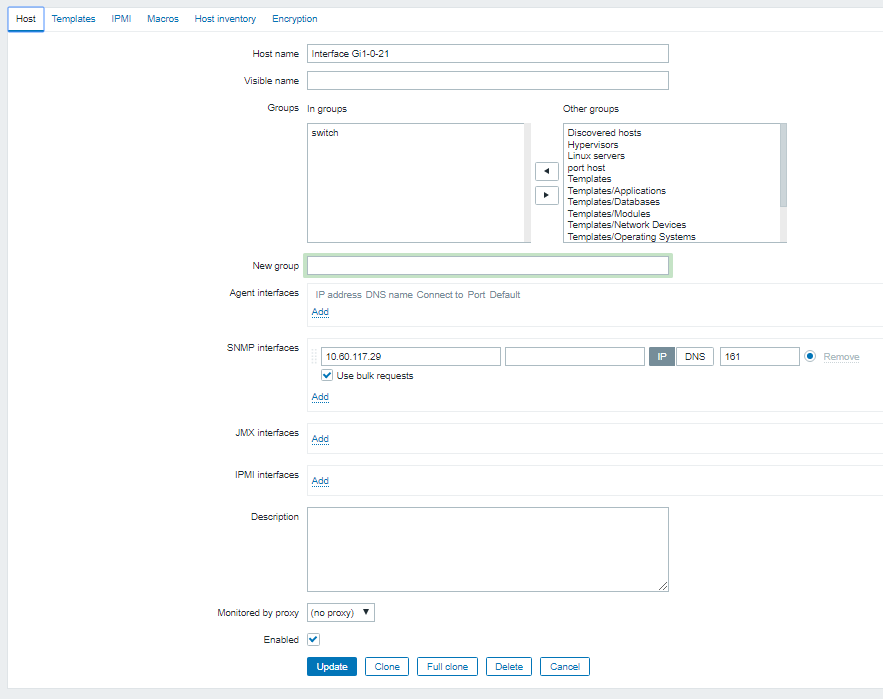The image size is (883, 699).
Task: Select Linux servers in Other groups
Action: pyautogui.click(x=596, y=156)
